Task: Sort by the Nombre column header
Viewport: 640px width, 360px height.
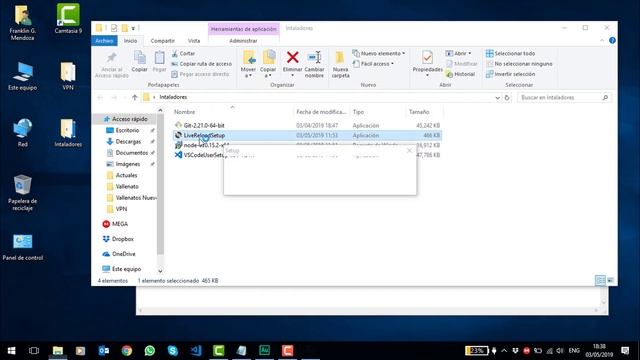Action: 184,112
